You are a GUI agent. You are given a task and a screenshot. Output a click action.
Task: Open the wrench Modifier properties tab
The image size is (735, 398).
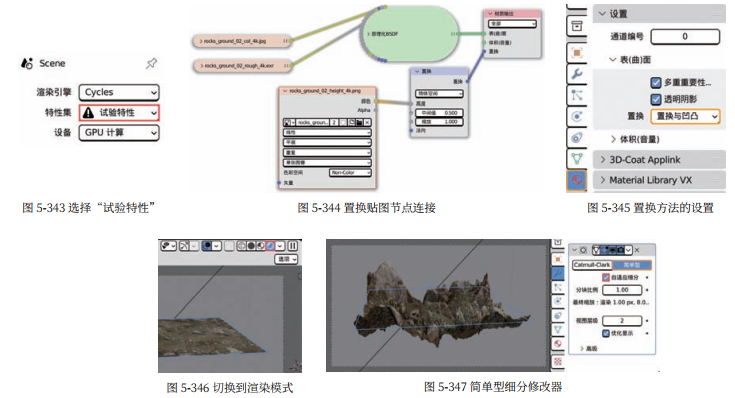pos(577,74)
